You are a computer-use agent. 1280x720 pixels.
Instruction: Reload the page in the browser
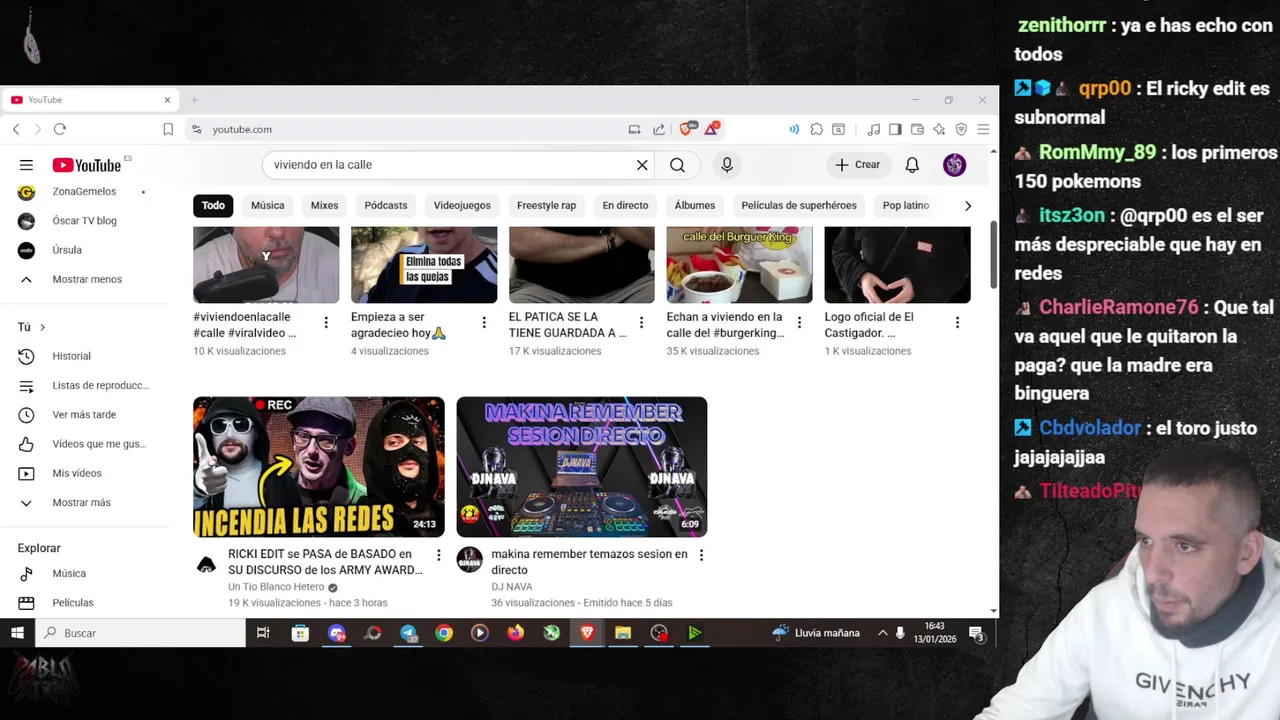tap(60, 129)
